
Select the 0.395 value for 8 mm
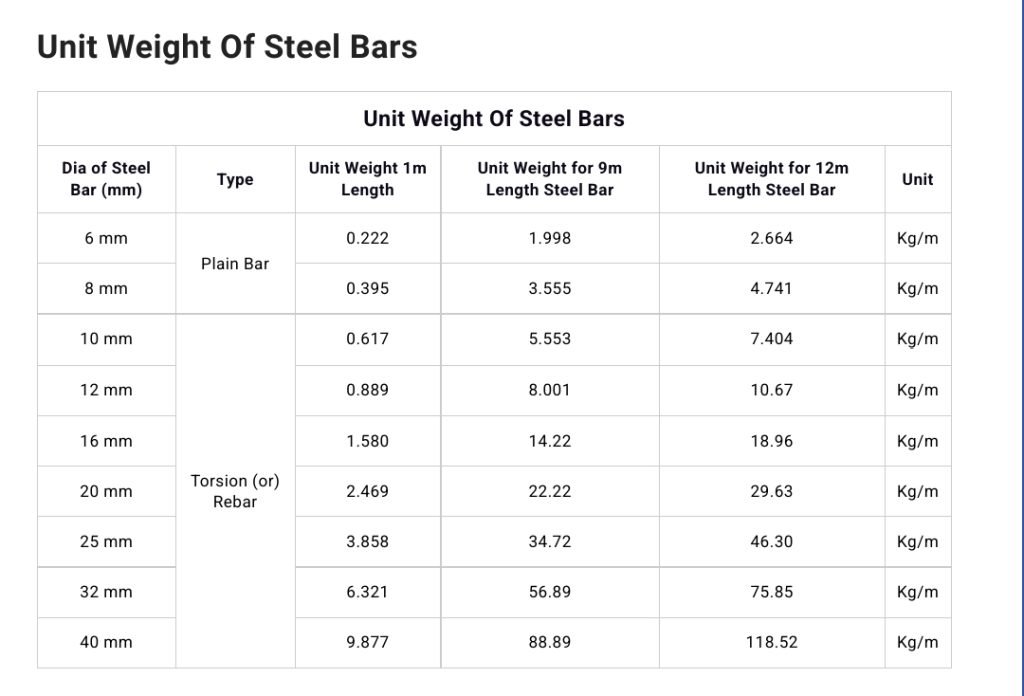pos(368,289)
